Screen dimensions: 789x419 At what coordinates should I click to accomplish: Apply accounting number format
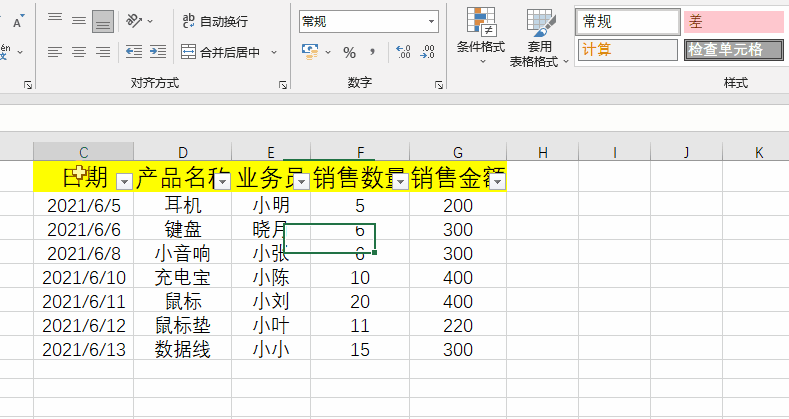[x=309, y=52]
